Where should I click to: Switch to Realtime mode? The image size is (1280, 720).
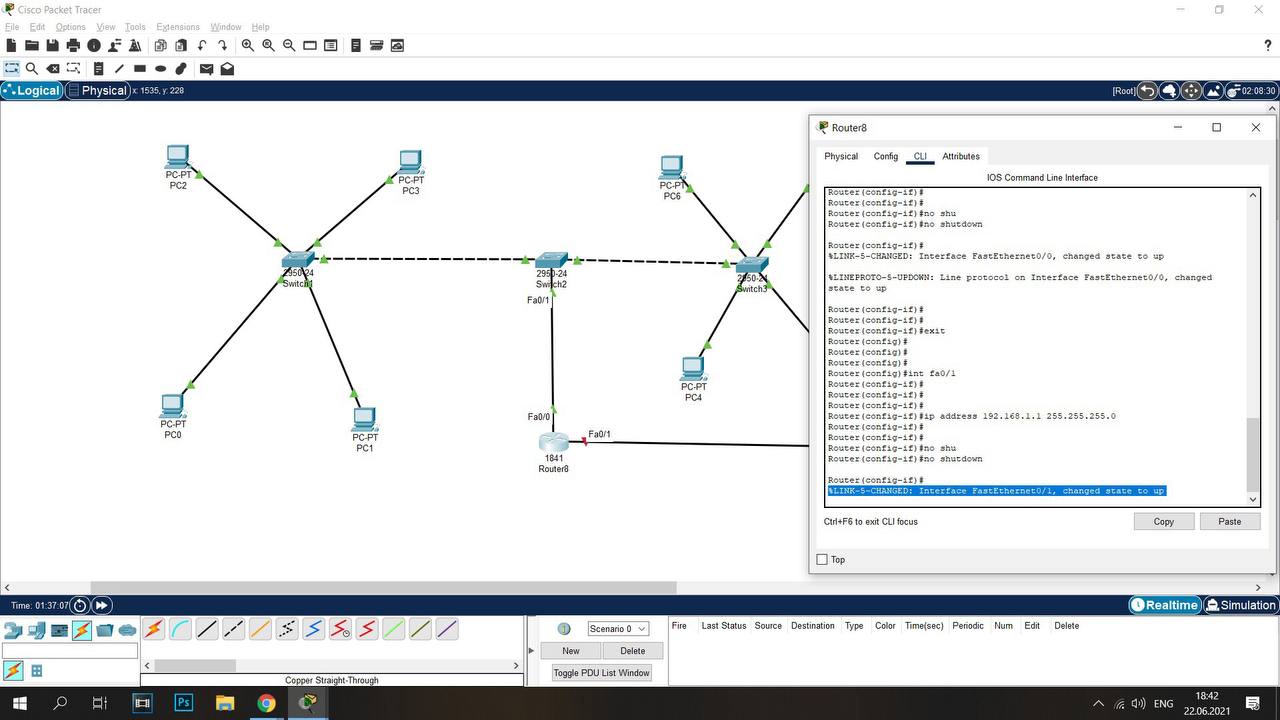(1164, 605)
